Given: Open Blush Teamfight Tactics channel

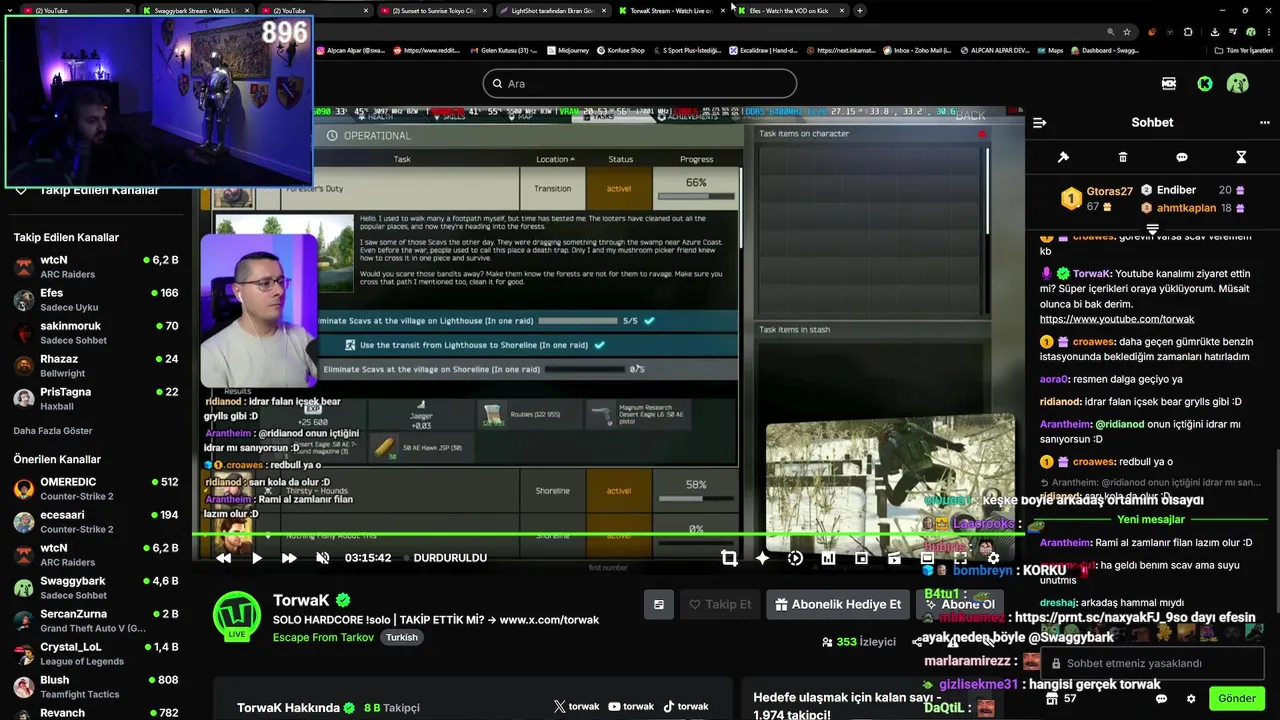Looking at the screenshot, I should pyautogui.click(x=96, y=687).
